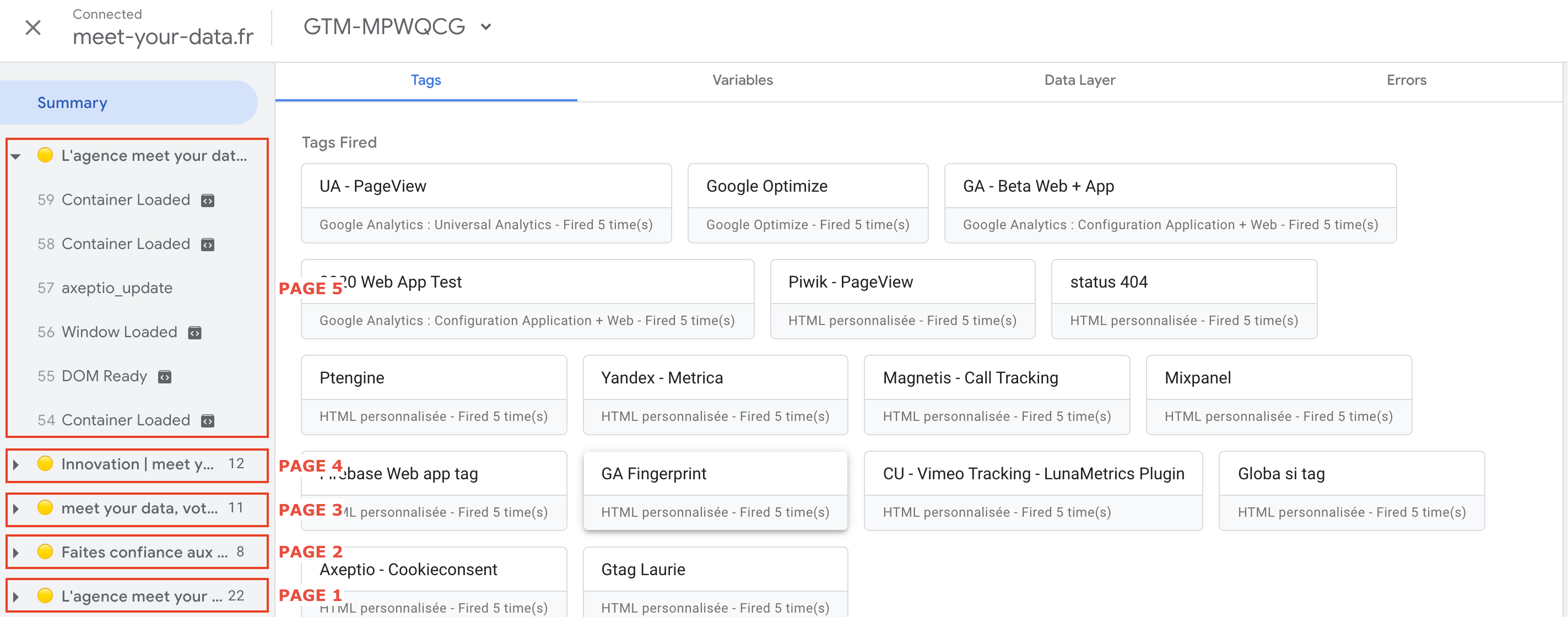Screen dimensions: 1568x617
Task: Expand the L'agence meet your ... 22 group
Action: point(16,596)
